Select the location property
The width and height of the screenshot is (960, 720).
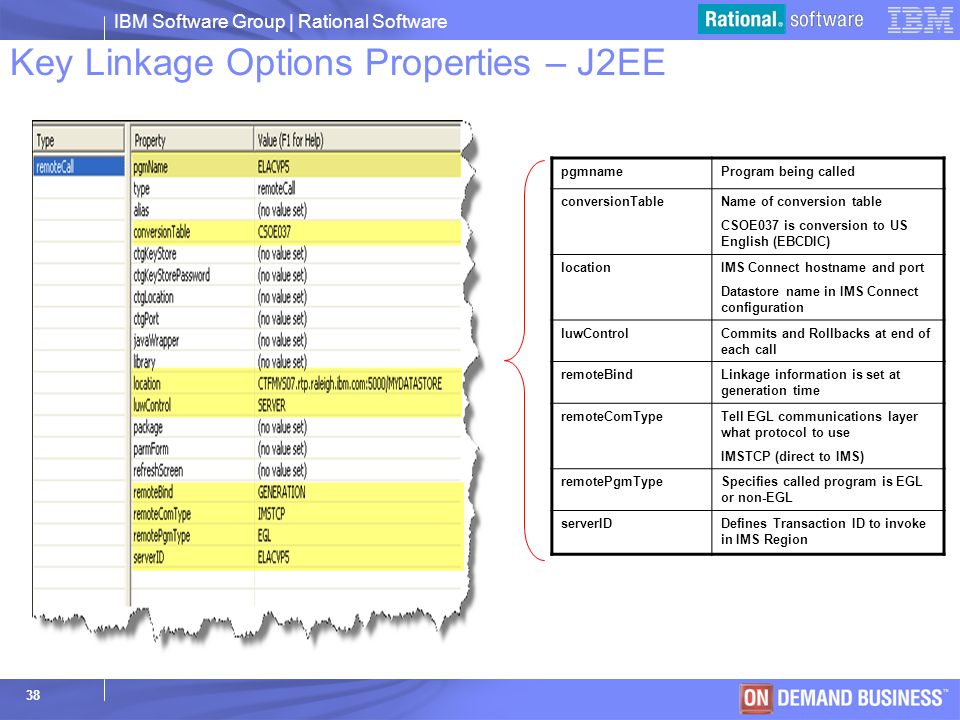coord(147,384)
